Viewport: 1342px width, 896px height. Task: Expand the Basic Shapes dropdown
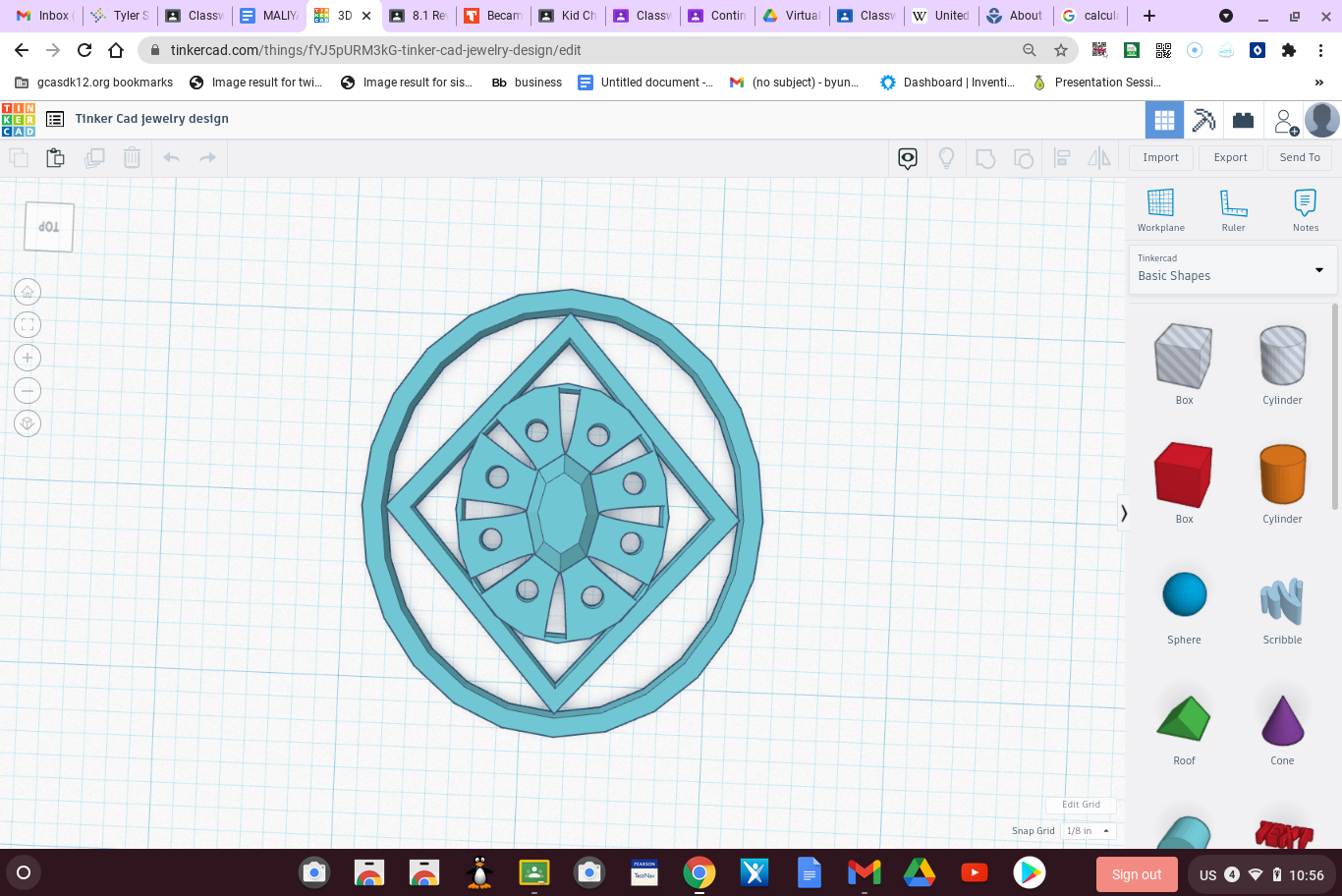pos(1234,269)
